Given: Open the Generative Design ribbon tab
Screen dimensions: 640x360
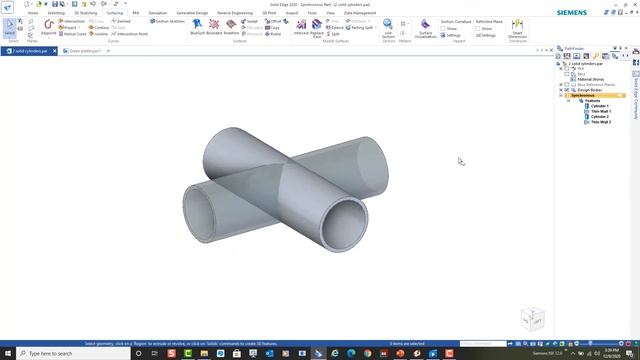Looking at the screenshot, I should click(x=192, y=13).
